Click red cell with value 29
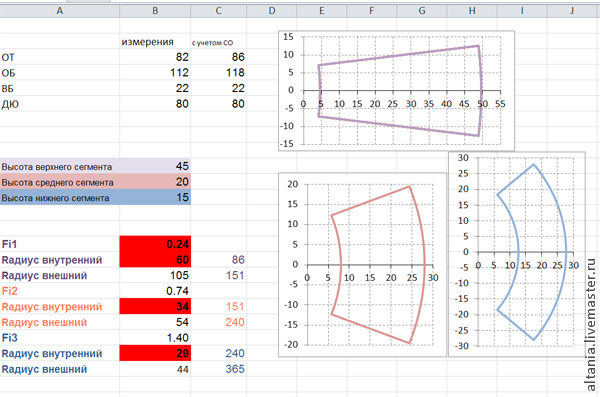 click(155, 353)
